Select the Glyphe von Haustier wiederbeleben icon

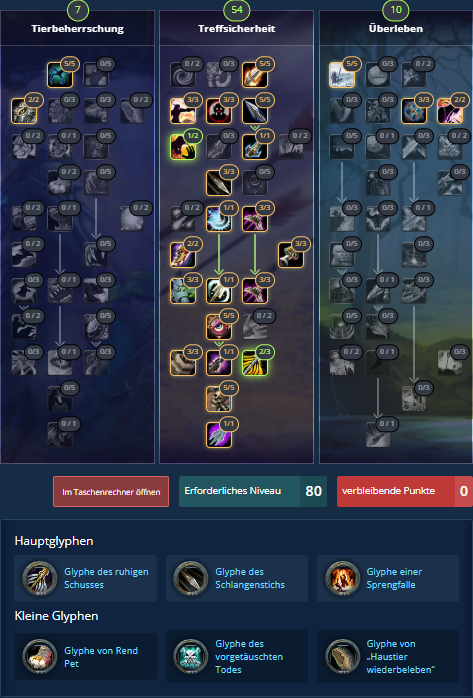tap(342, 657)
